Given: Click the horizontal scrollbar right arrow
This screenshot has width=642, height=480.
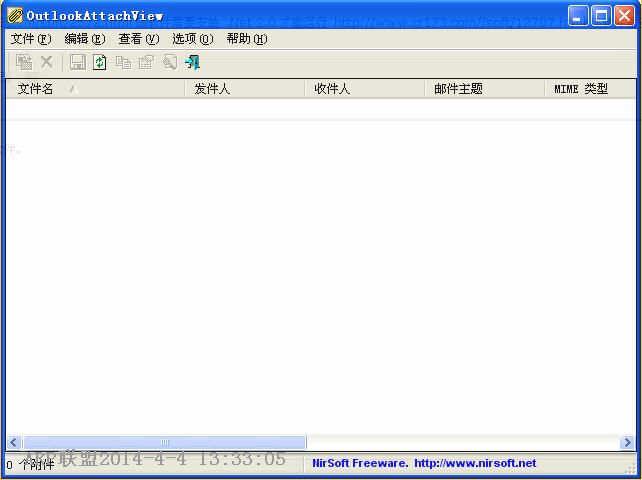Looking at the screenshot, I should coord(628,442).
